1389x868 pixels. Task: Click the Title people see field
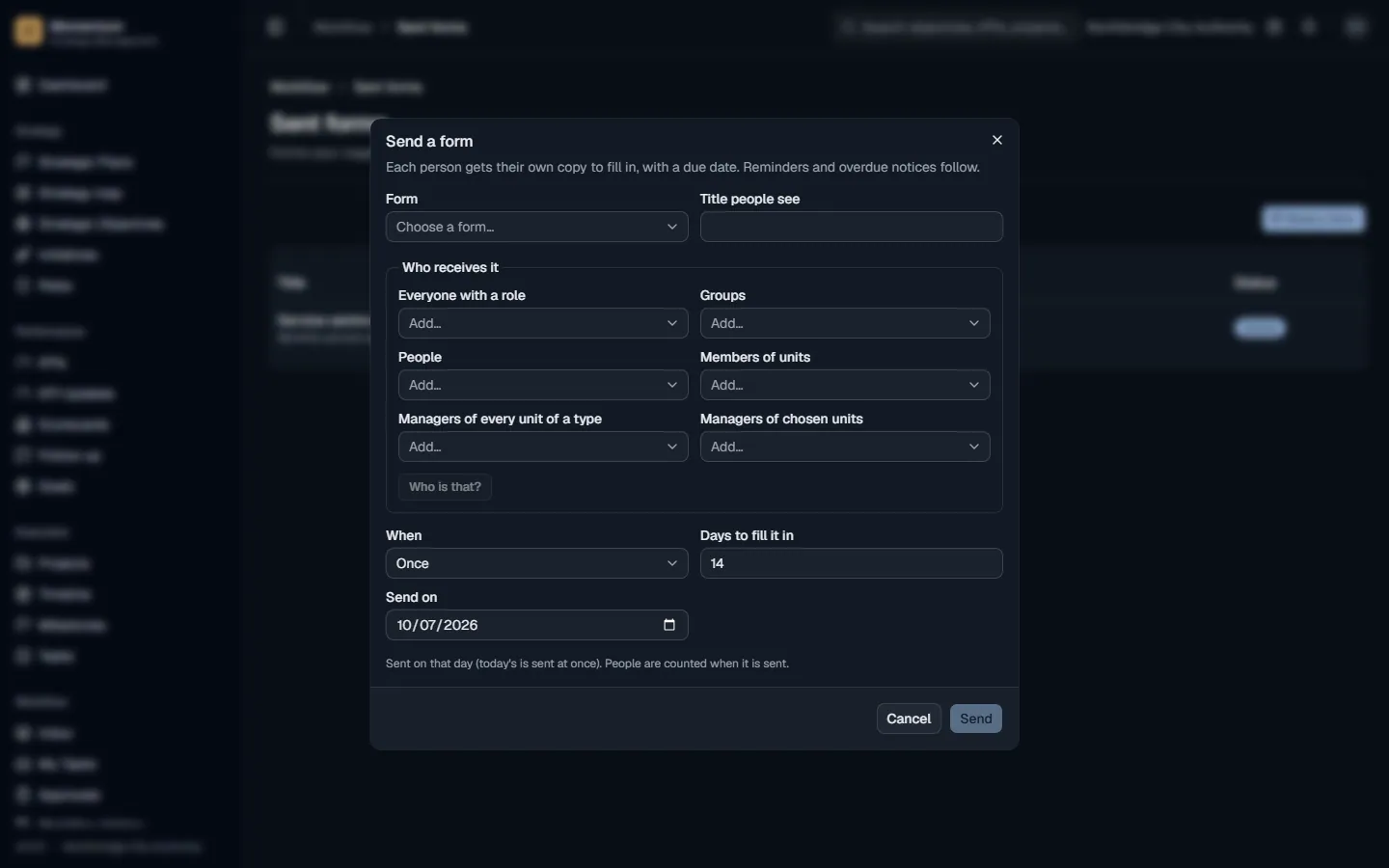pyautogui.click(x=851, y=227)
